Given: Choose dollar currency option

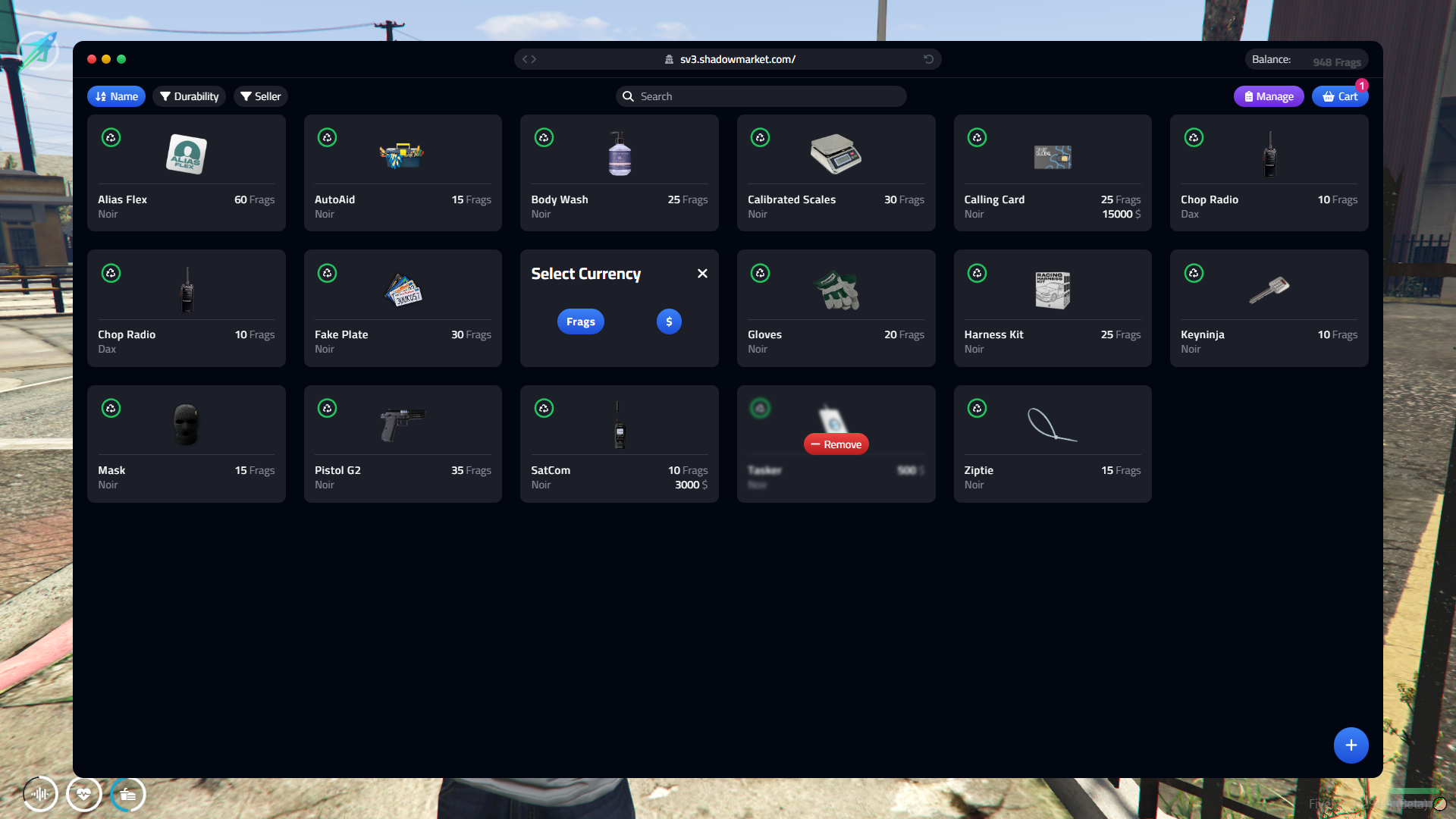Looking at the screenshot, I should pyautogui.click(x=669, y=322).
